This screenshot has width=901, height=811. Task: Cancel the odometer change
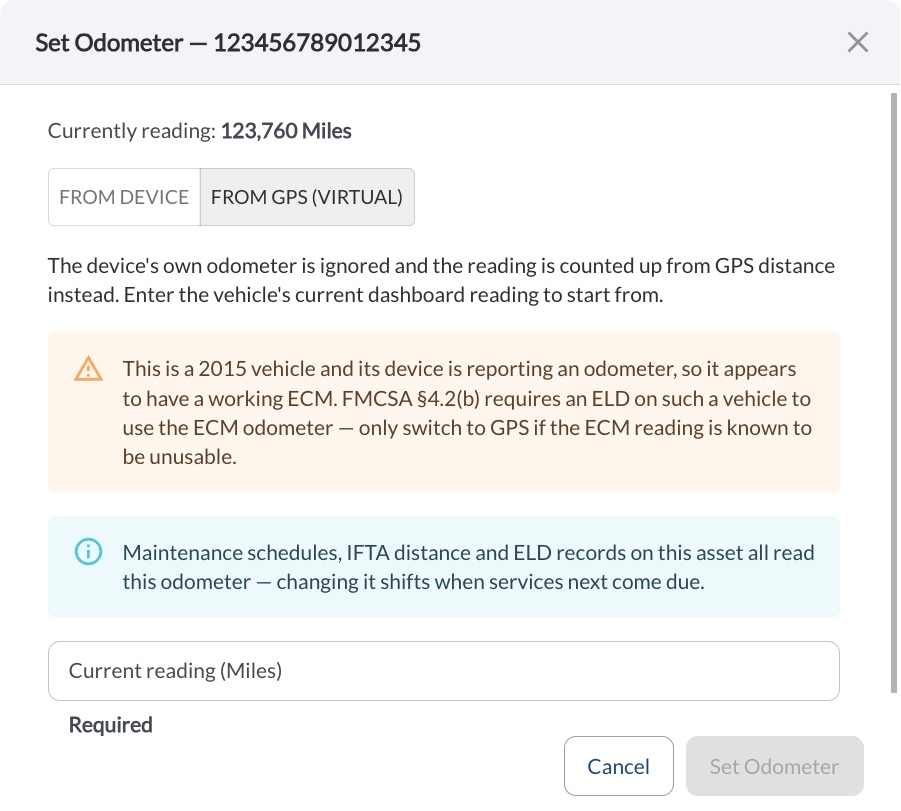point(618,766)
